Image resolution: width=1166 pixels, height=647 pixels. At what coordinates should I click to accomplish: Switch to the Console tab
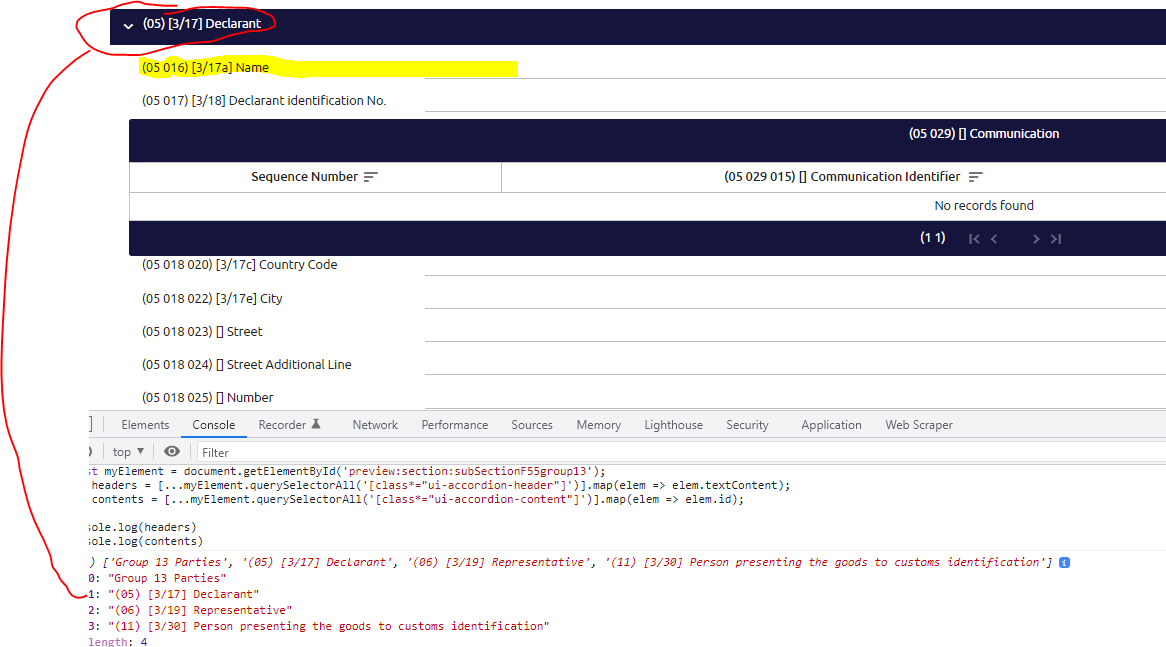(213, 425)
